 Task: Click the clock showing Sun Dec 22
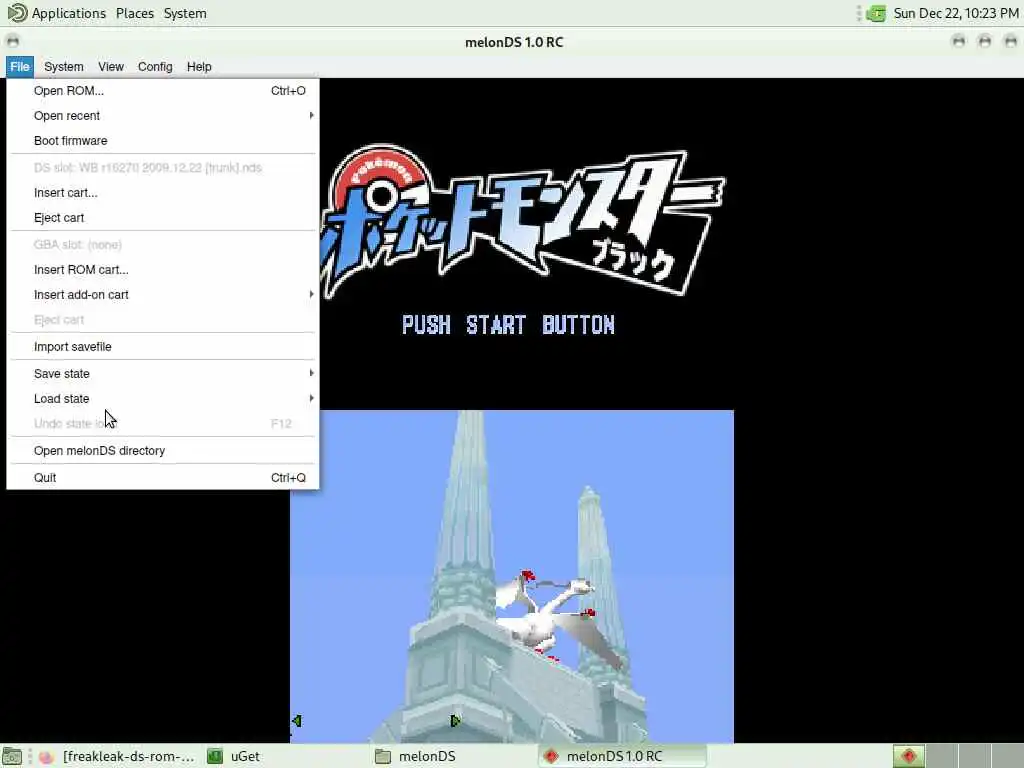point(955,13)
